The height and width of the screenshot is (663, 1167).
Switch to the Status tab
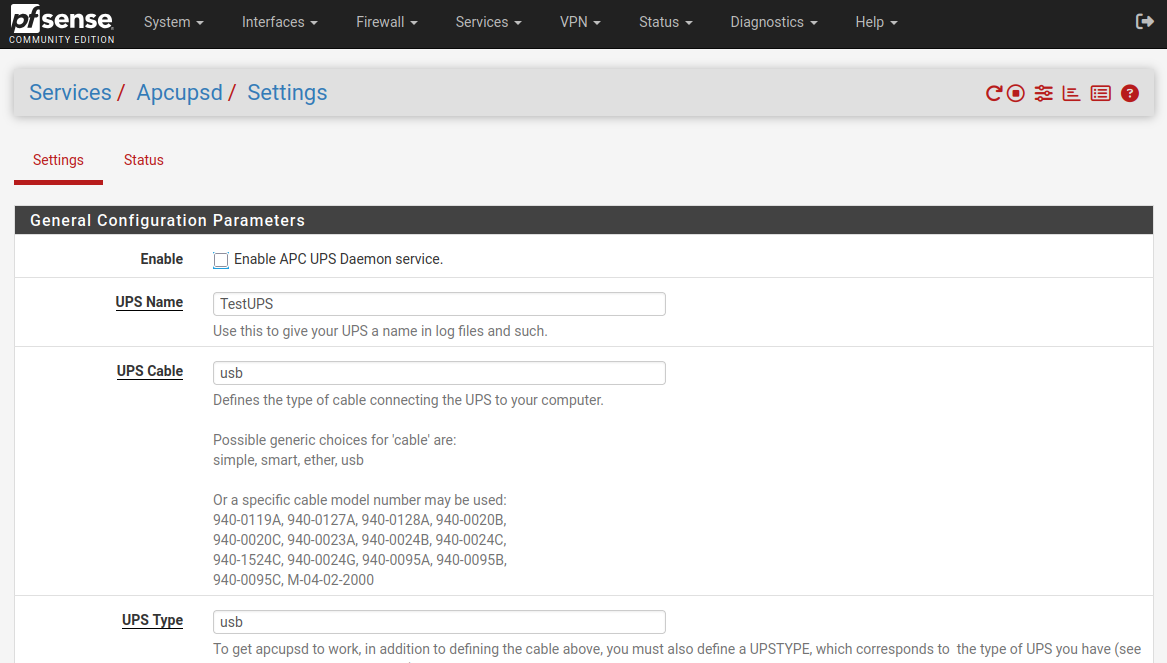(x=144, y=160)
